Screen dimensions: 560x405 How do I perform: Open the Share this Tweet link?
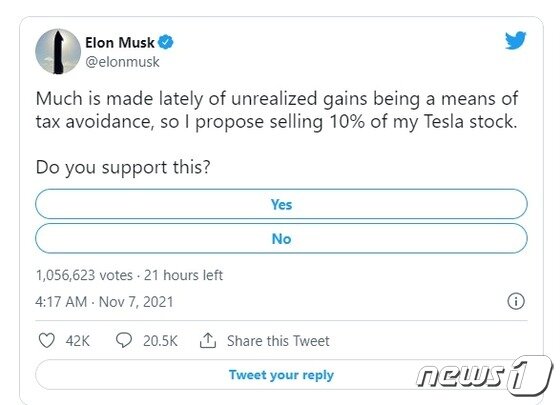click(x=278, y=341)
